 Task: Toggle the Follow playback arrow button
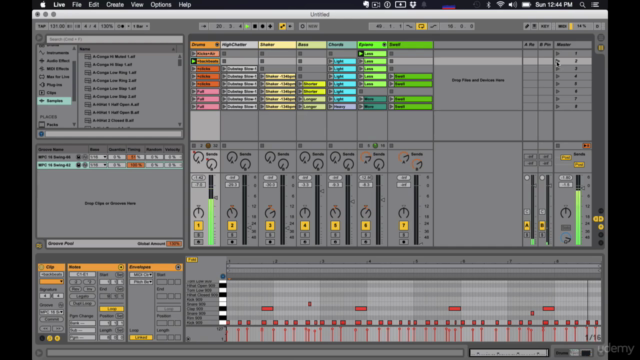204,26
